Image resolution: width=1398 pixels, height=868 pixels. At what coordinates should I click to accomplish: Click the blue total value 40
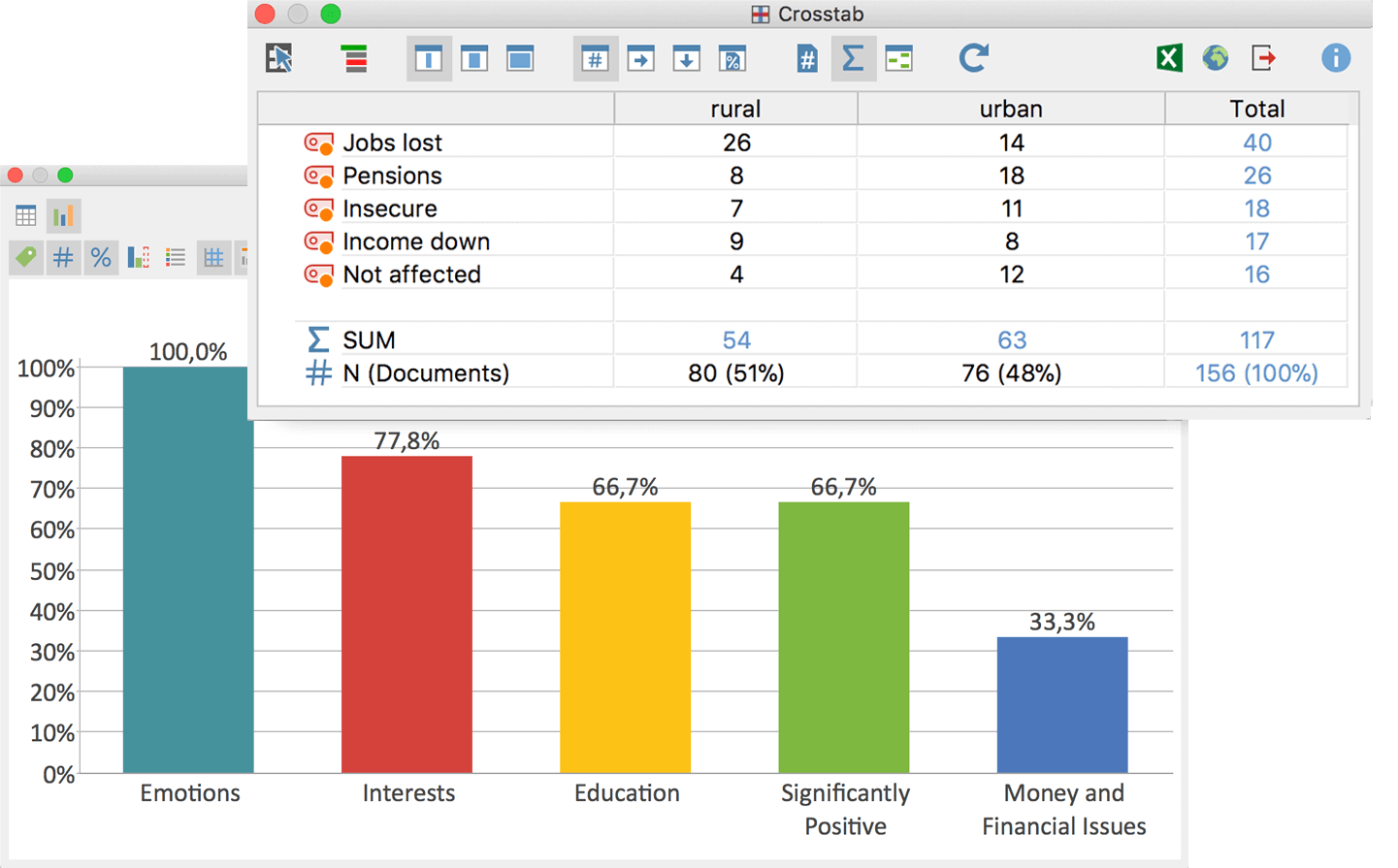tap(1256, 143)
